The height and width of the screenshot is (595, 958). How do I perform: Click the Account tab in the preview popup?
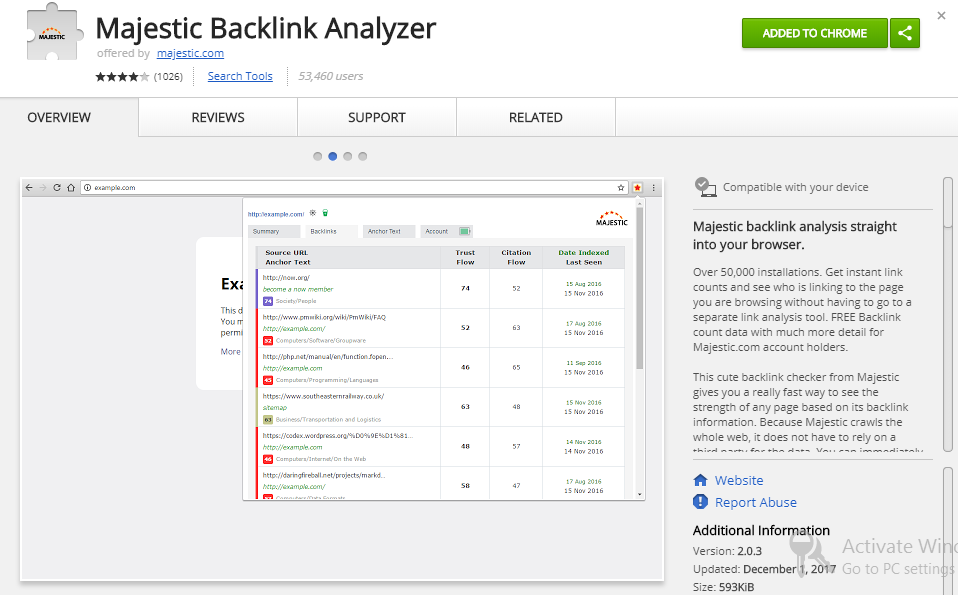click(x=446, y=232)
